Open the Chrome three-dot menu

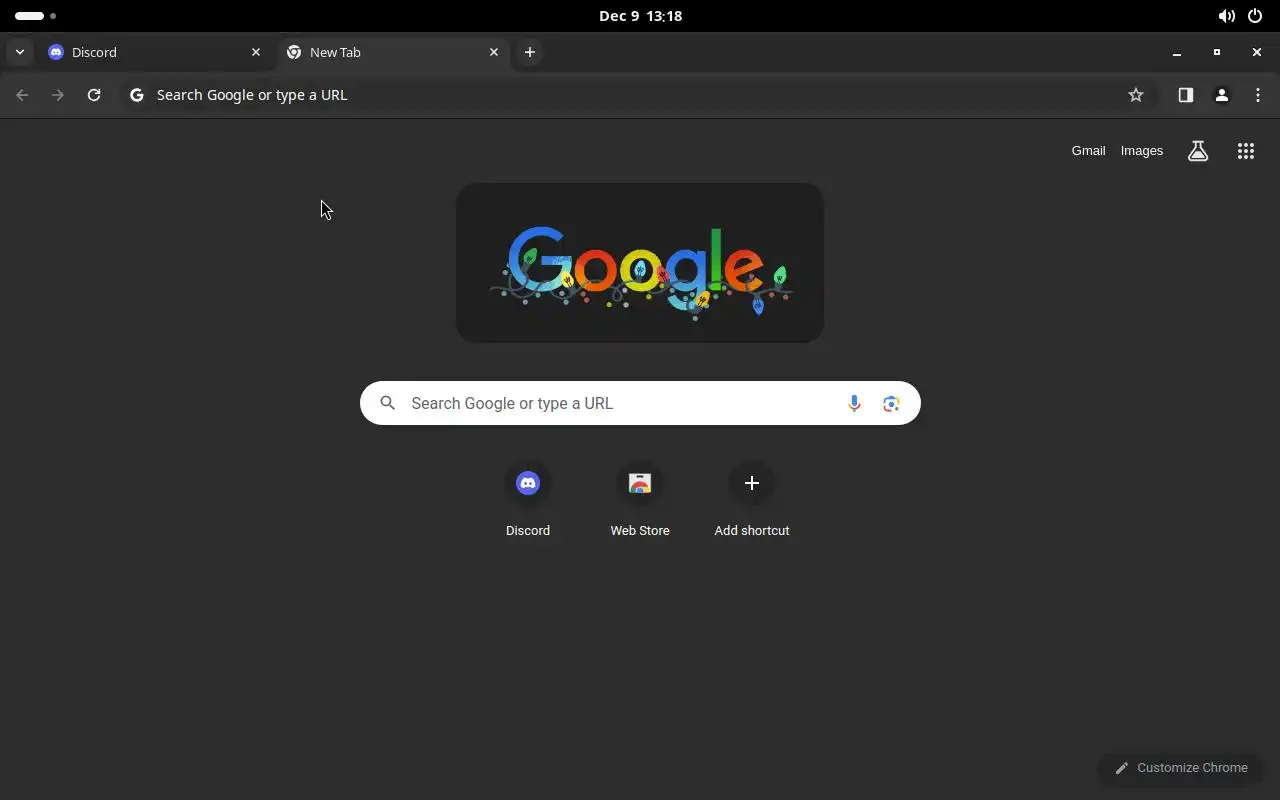1258,95
